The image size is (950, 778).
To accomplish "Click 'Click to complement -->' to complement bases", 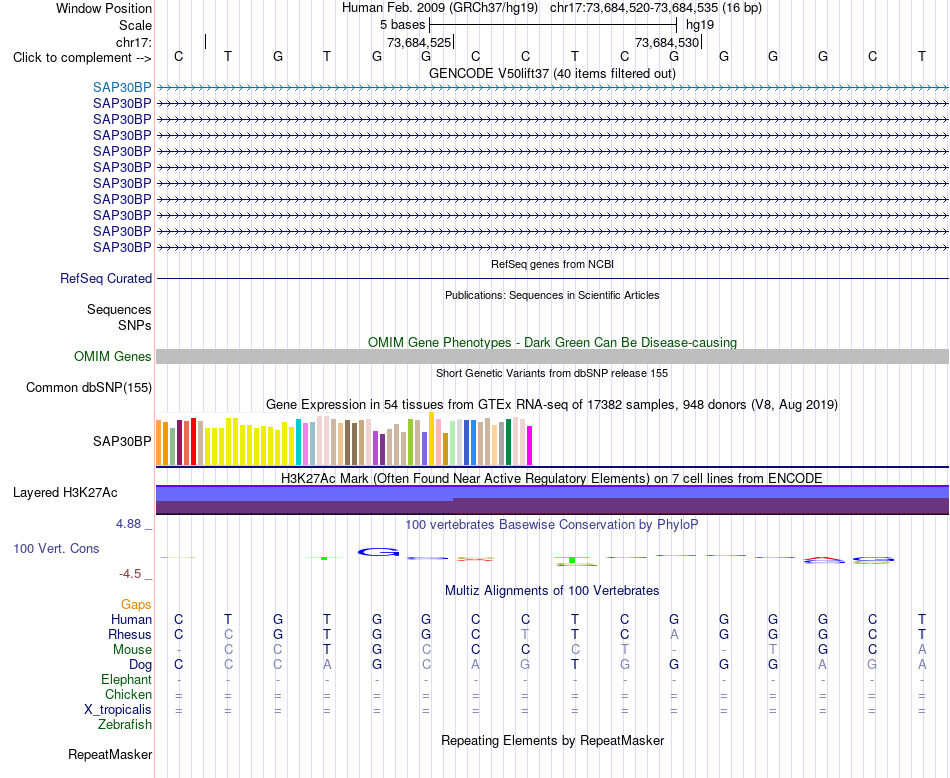I will coord(82,58).
